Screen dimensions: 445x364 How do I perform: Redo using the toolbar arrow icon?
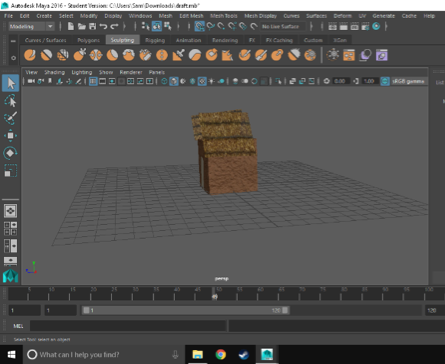(114, 26)
